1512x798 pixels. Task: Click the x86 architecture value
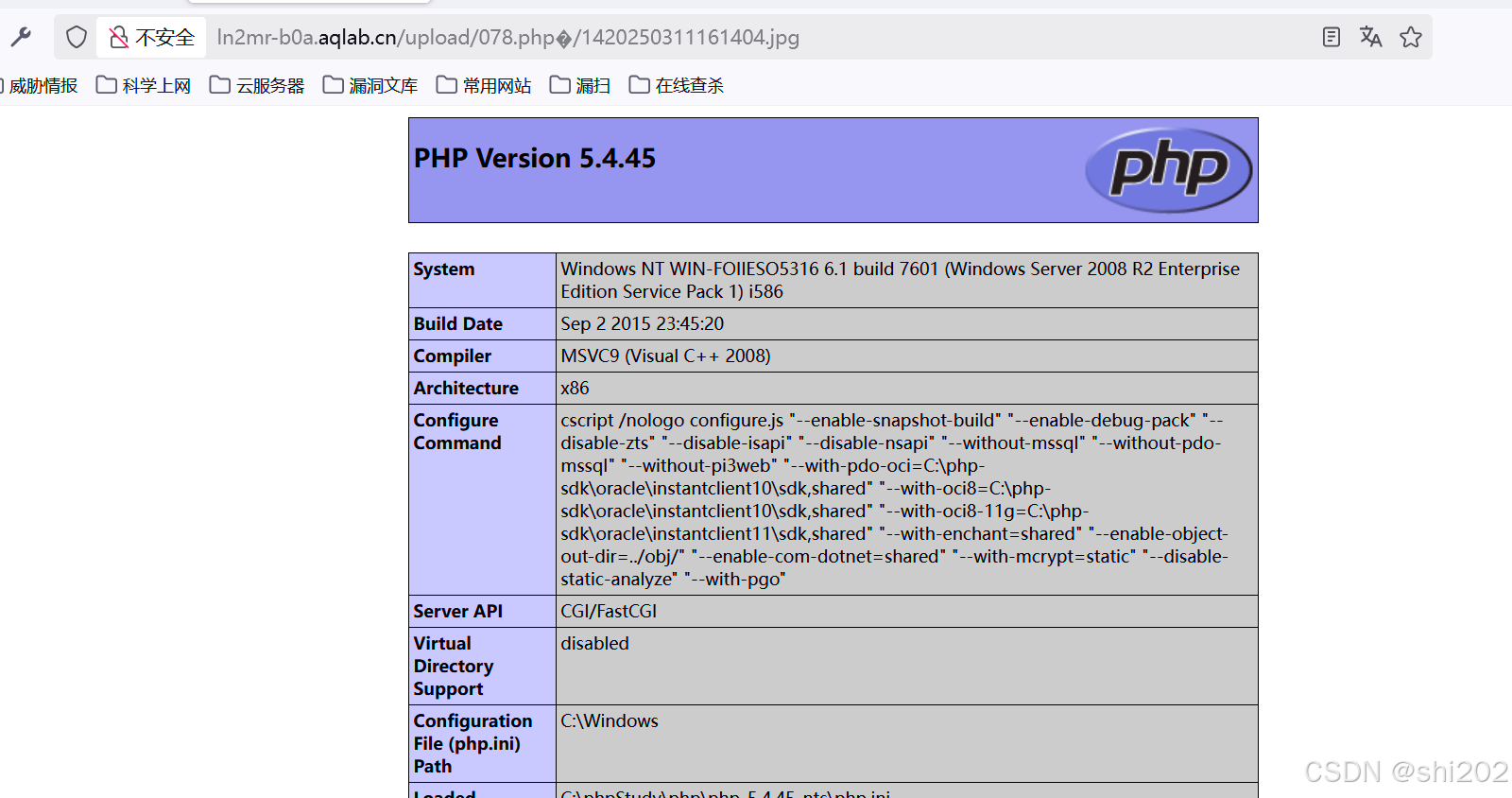pos(575,388)
